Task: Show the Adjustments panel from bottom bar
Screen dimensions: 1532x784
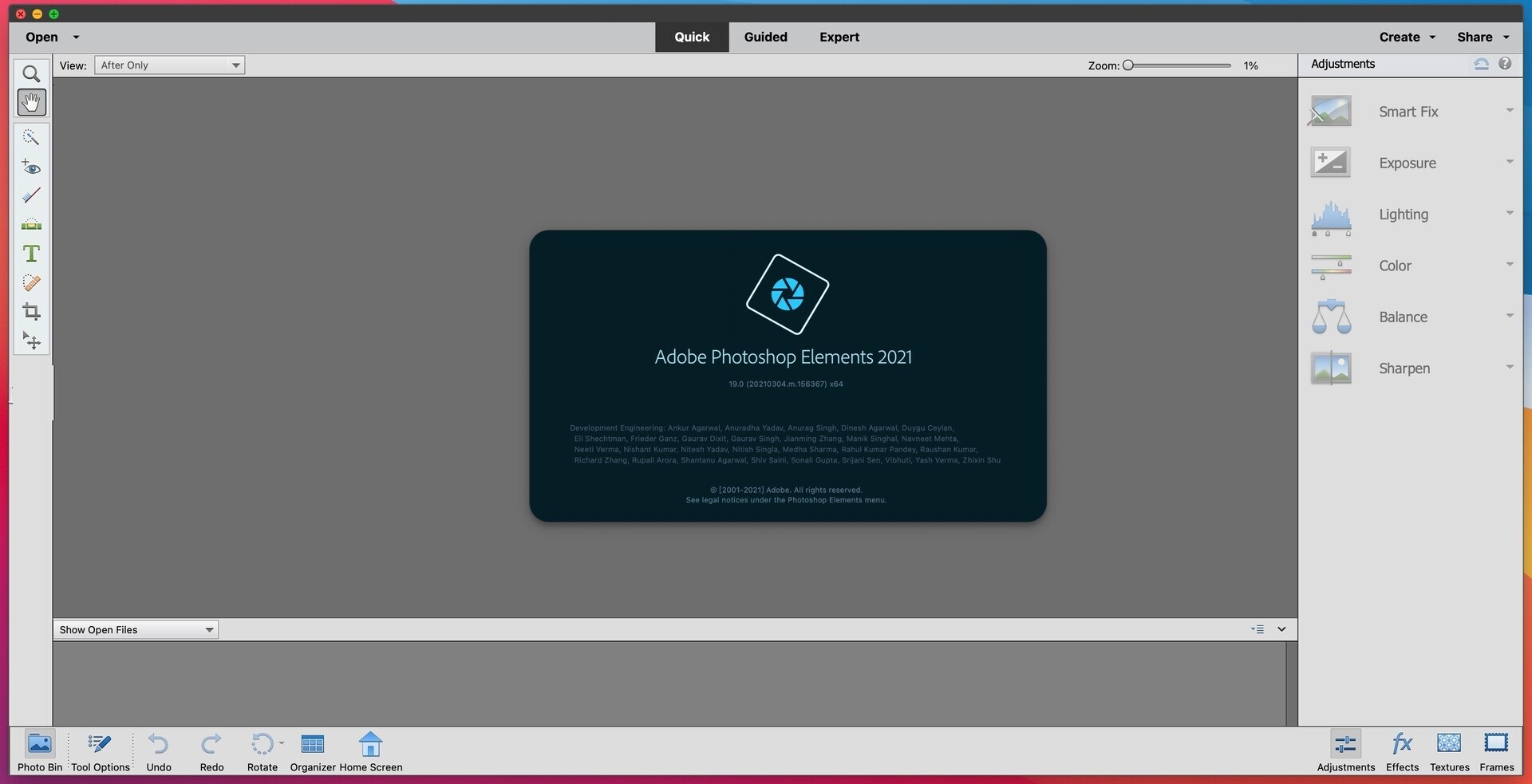Action: point(1346,752)
